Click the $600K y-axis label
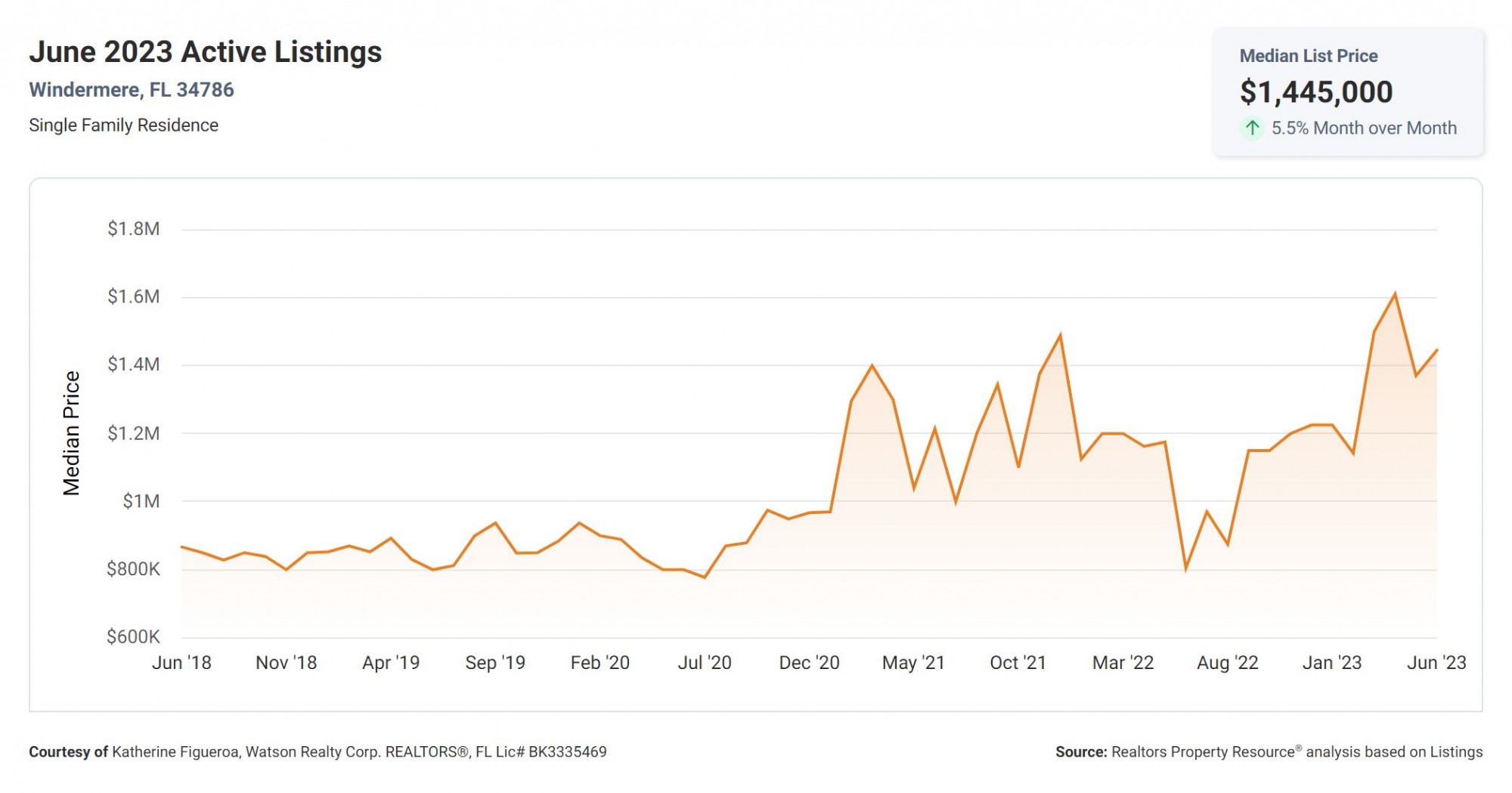 click(134, 637)
